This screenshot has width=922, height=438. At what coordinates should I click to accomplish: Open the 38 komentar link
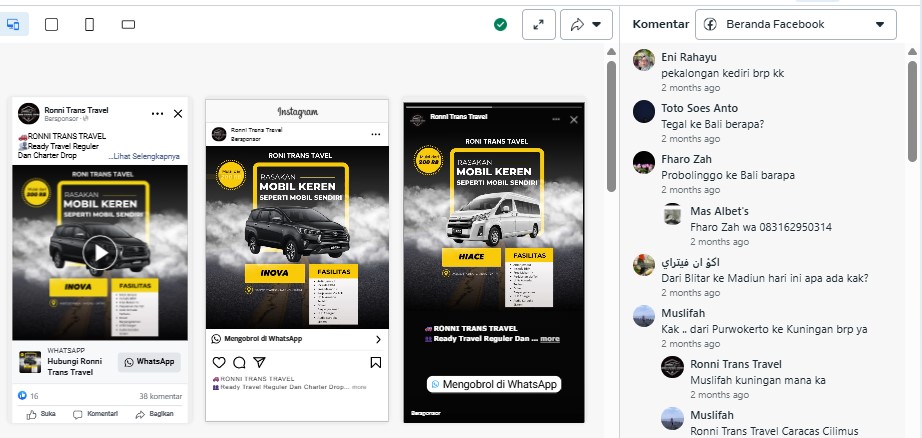tap(161, 396)
